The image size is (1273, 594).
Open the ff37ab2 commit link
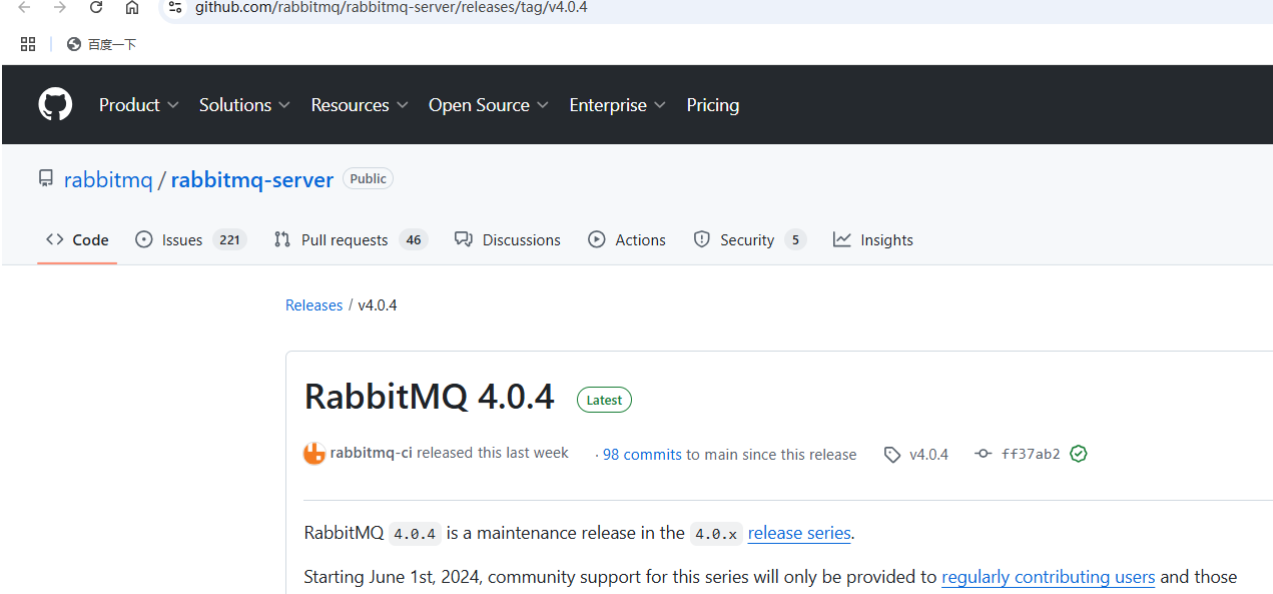click(1030, 454)
